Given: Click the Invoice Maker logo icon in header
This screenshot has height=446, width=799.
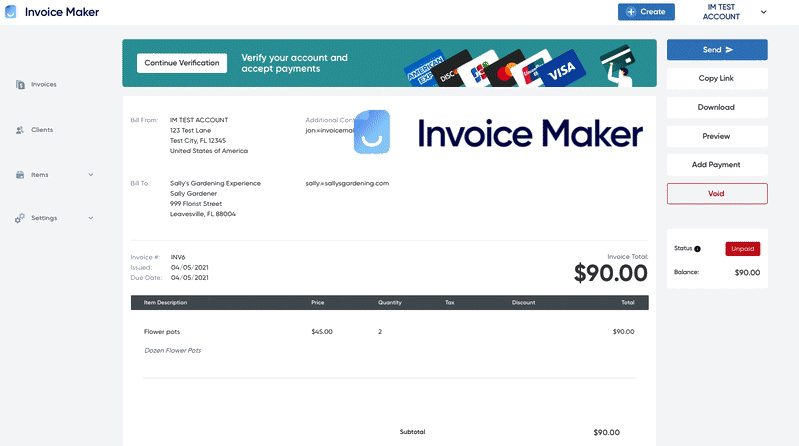Looking at the screenshot, I should tap(11, 12).
